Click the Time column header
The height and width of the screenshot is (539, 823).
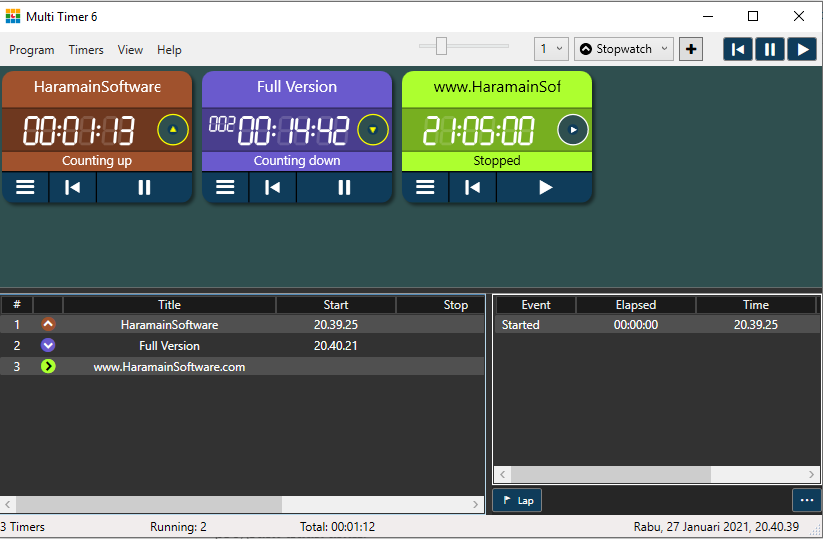pyautogui.click(x=756, y=305)
